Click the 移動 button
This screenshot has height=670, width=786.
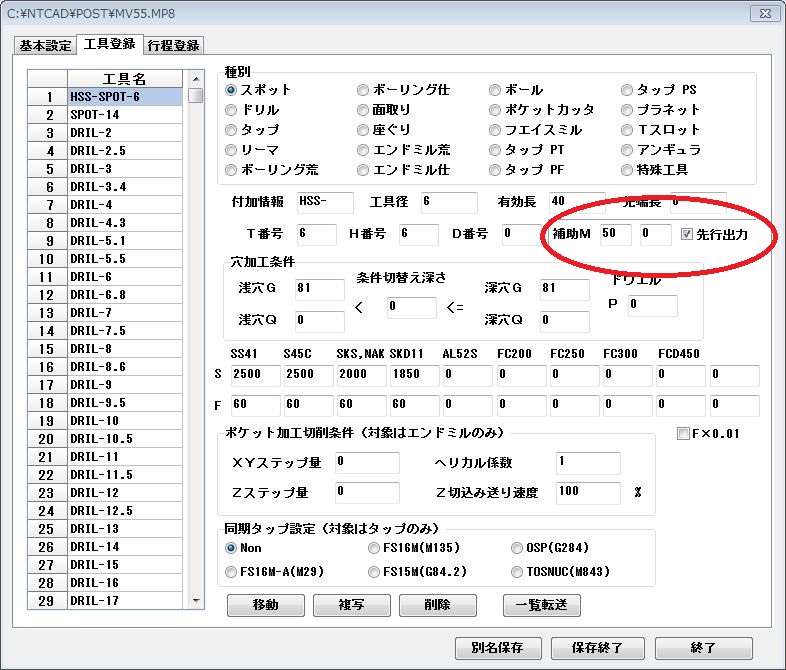click(266, 605)
